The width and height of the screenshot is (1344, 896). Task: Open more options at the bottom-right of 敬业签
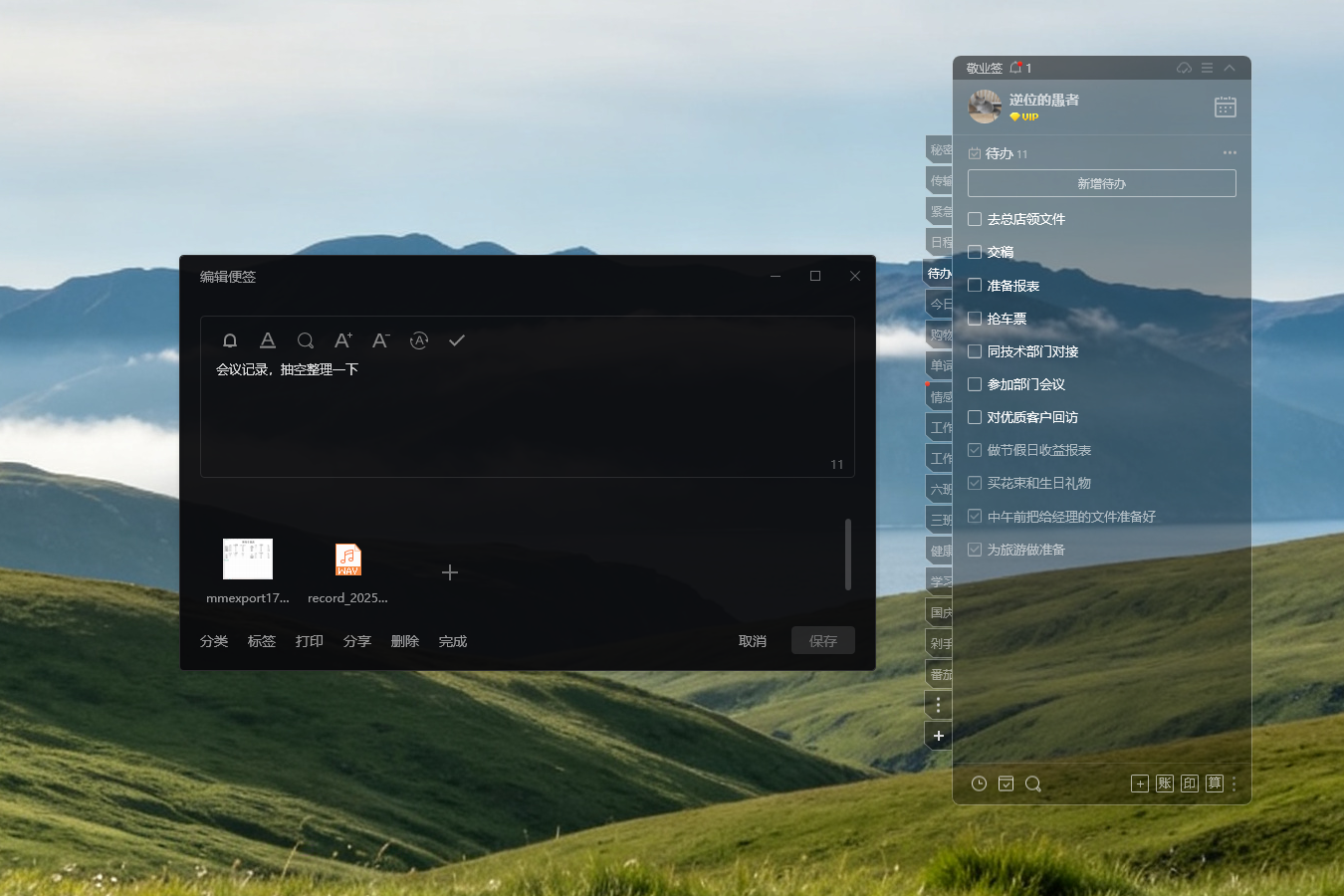pyautogui.click(x=1234, y=784)
